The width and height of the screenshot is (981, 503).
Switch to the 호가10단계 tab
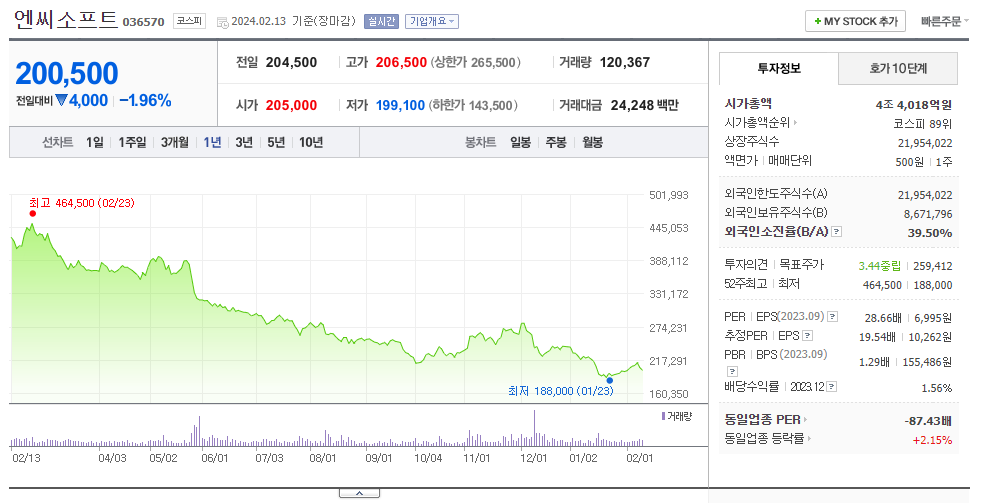[x=898, y=68]
